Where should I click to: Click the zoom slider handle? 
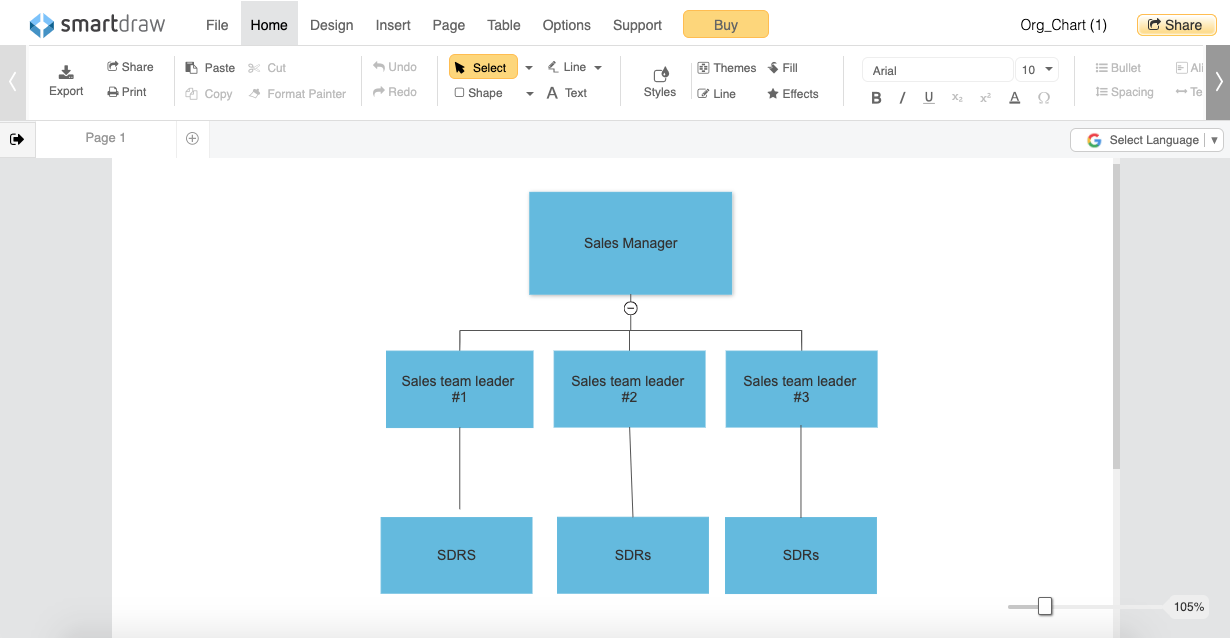[x=1045, y=606]
